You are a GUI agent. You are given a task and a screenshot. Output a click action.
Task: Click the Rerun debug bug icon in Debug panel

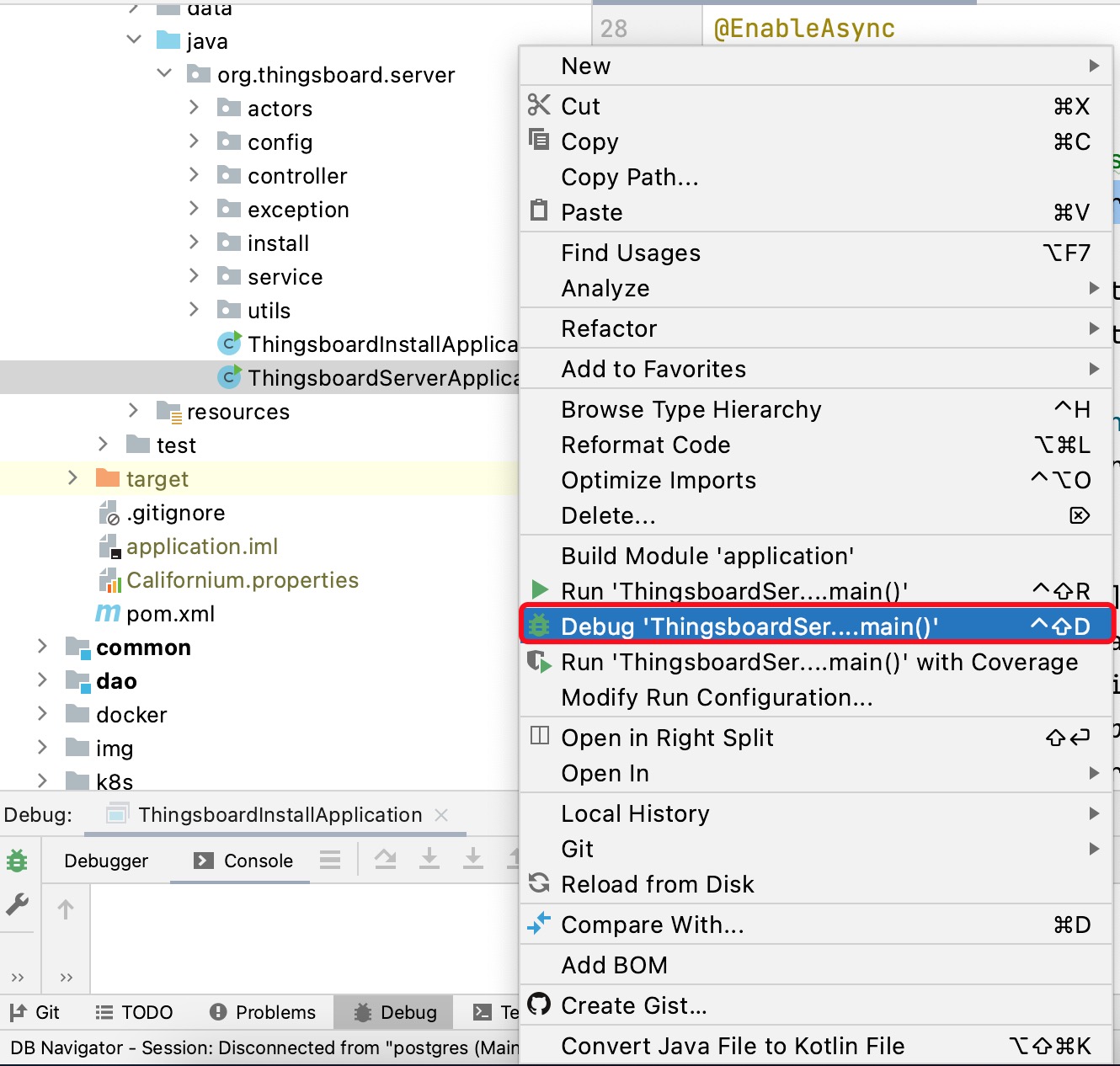click(17, 861)
